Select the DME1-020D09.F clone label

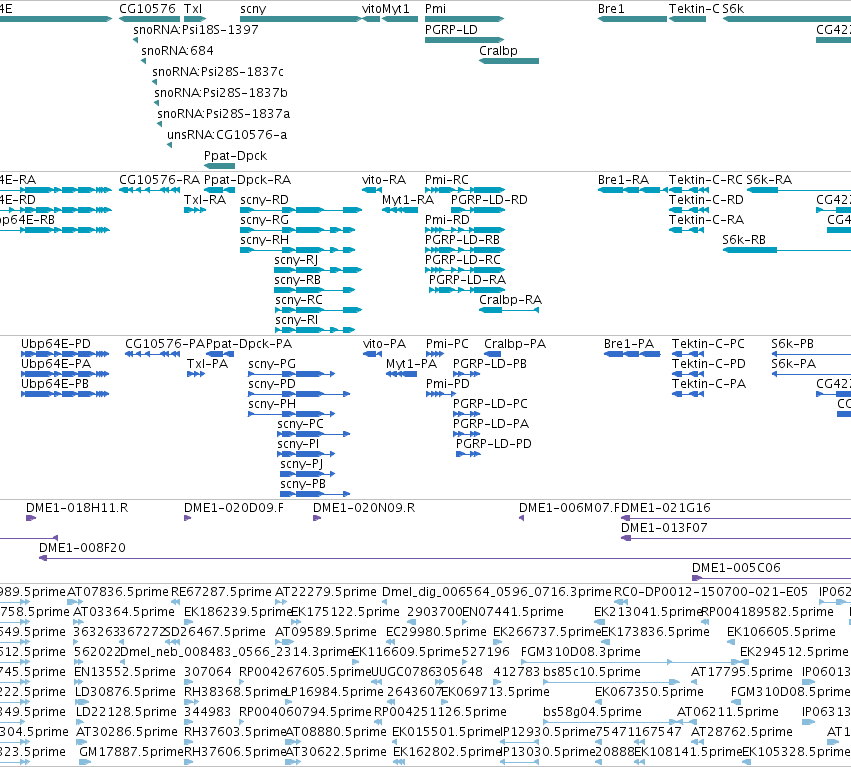[x=234, y=508]
